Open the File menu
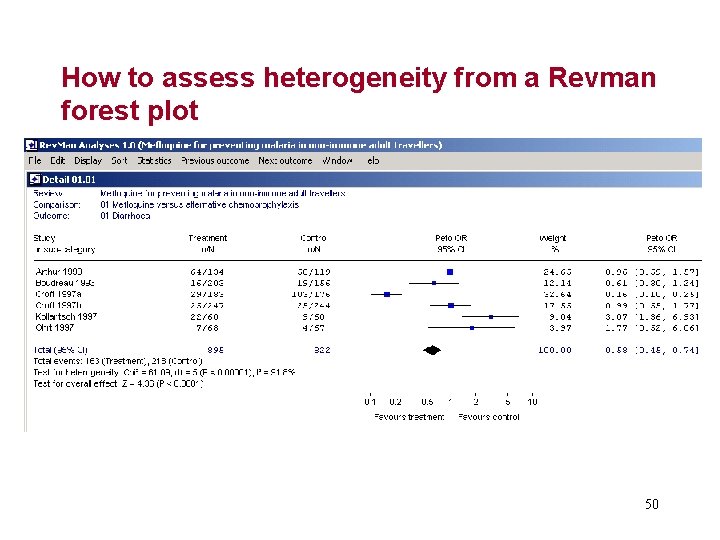720x540 pixels. [34, 161]
